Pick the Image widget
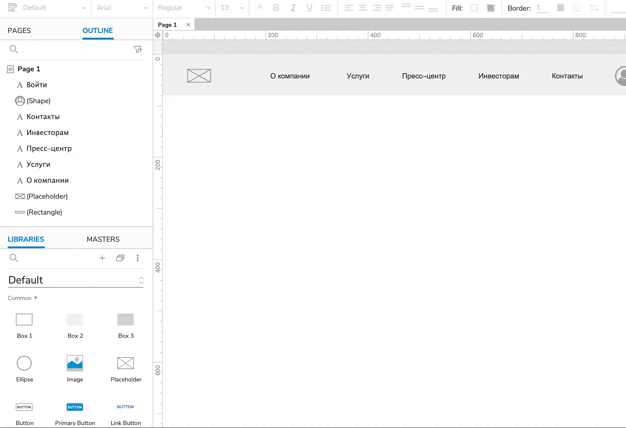 [x=75, y=369]
